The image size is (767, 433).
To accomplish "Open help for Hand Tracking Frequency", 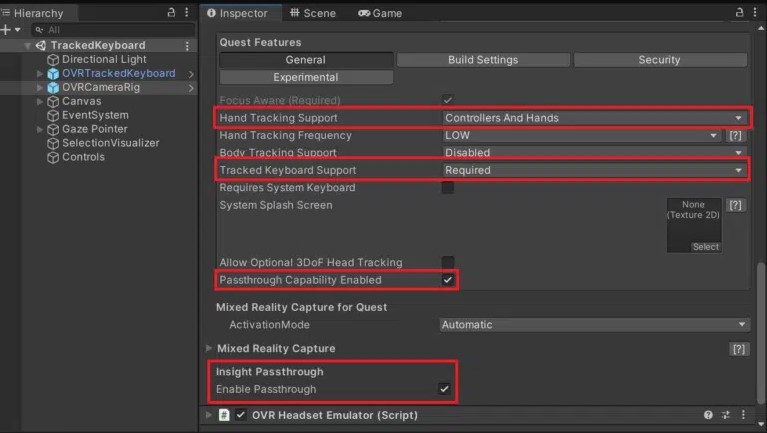I will tap(735, 135).
